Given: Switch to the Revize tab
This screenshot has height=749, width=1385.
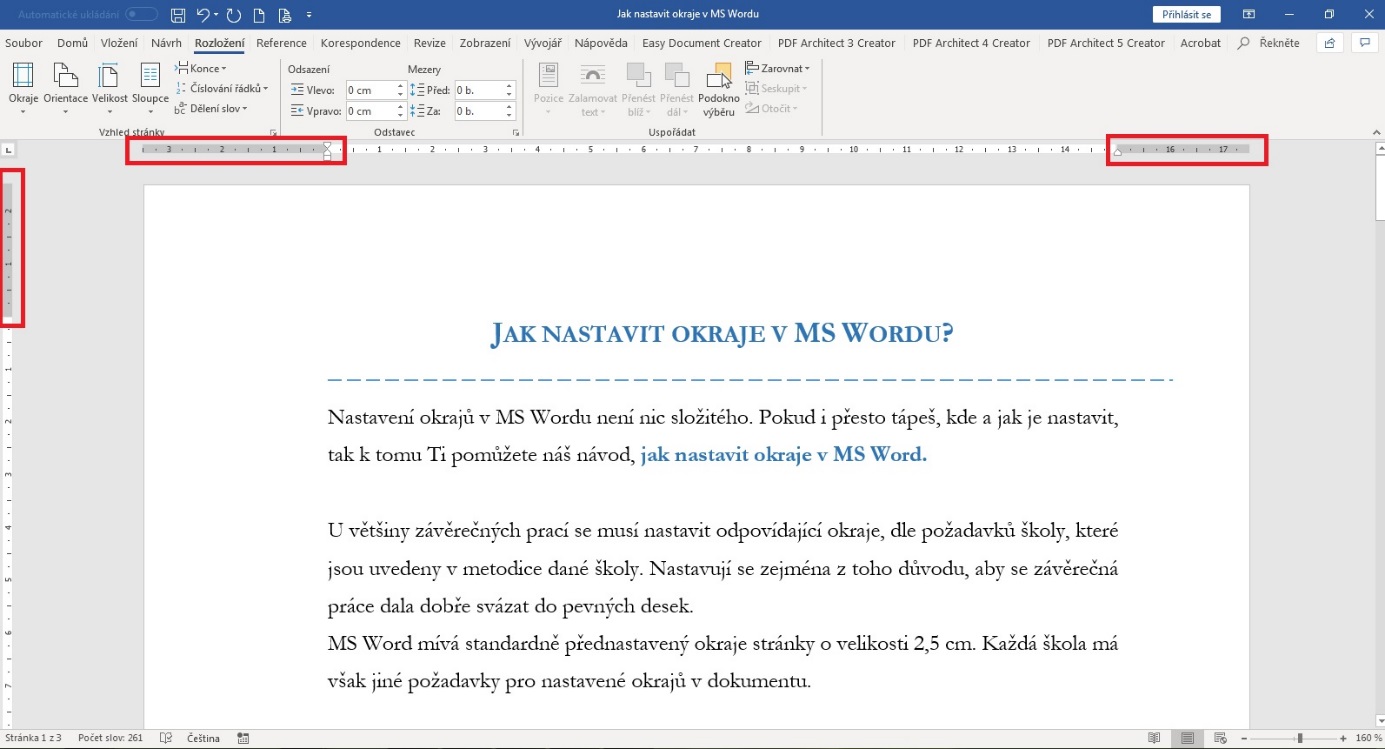Looking at the screenshot, I should [x=430, y=43].
